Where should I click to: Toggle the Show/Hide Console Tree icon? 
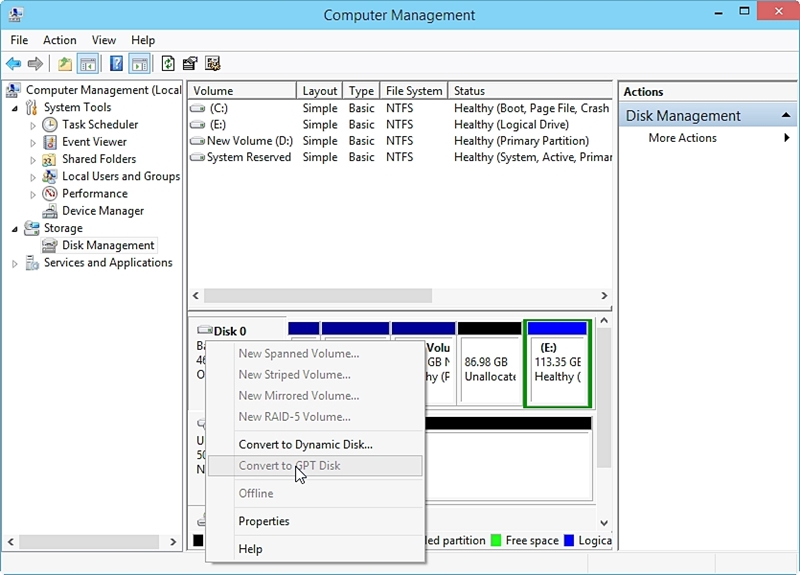(88, 64)
